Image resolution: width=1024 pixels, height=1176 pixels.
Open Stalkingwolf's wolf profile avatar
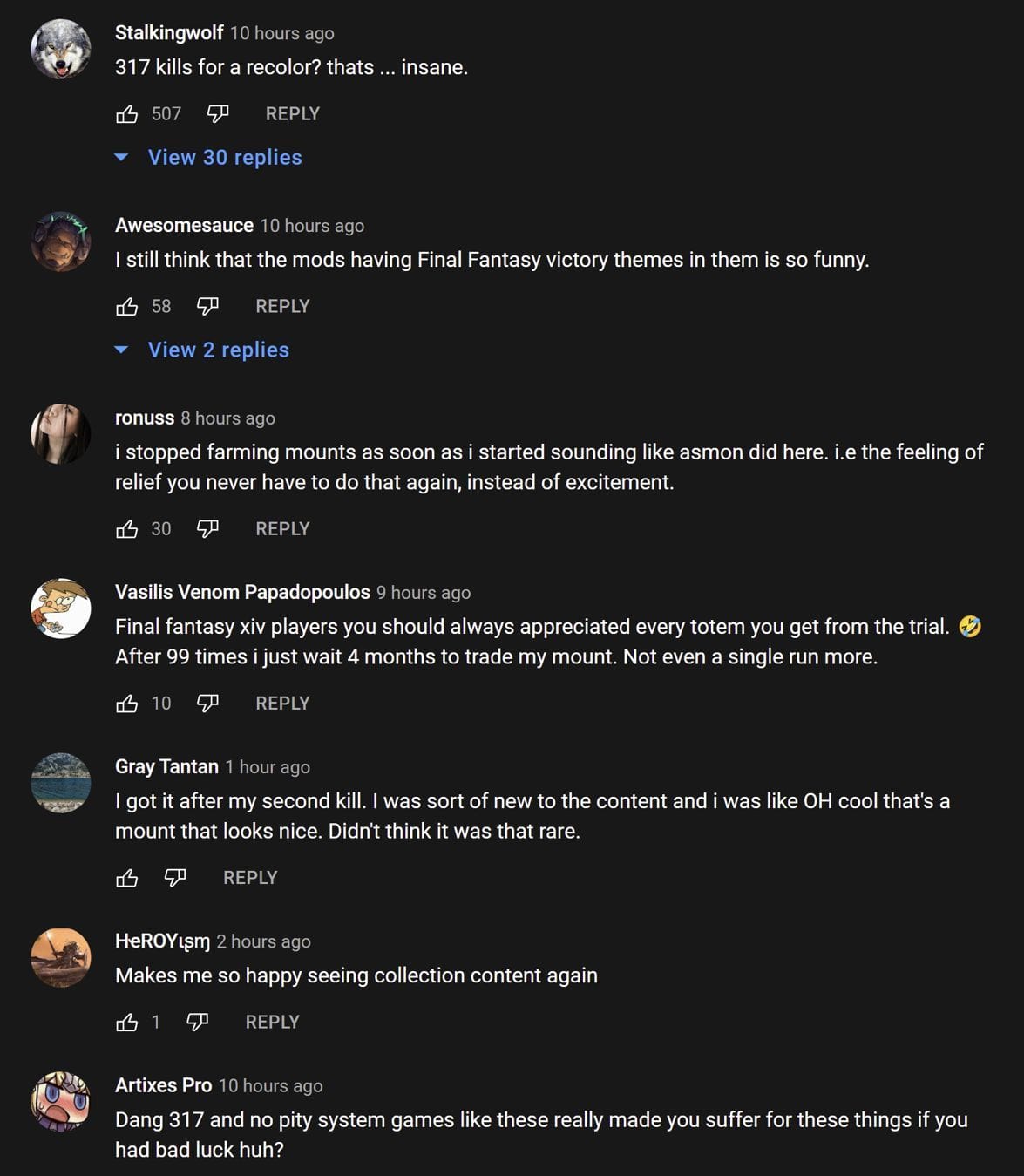click(x=61, y=50)
